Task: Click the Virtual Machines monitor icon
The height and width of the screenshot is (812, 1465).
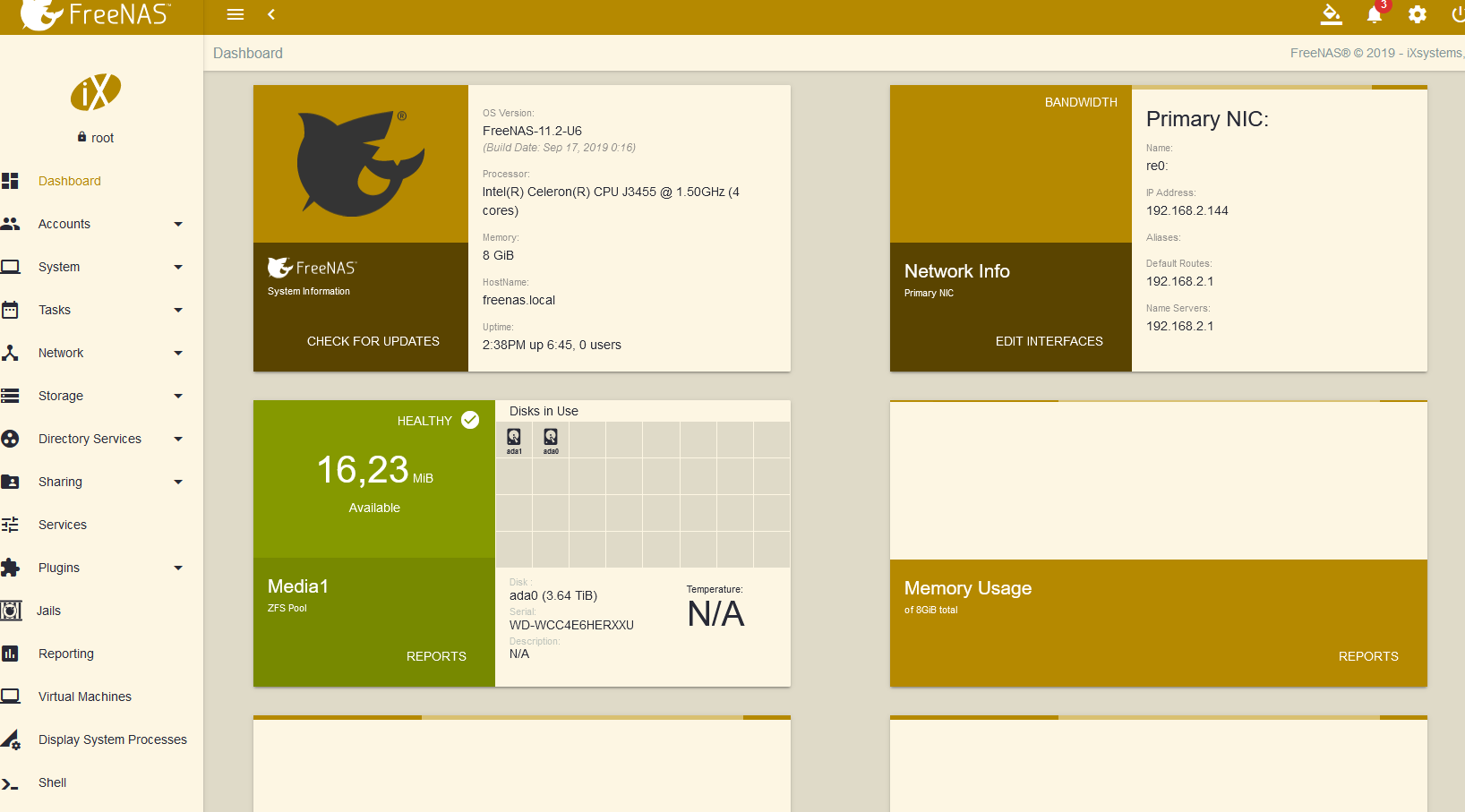Action: (10, 697)
